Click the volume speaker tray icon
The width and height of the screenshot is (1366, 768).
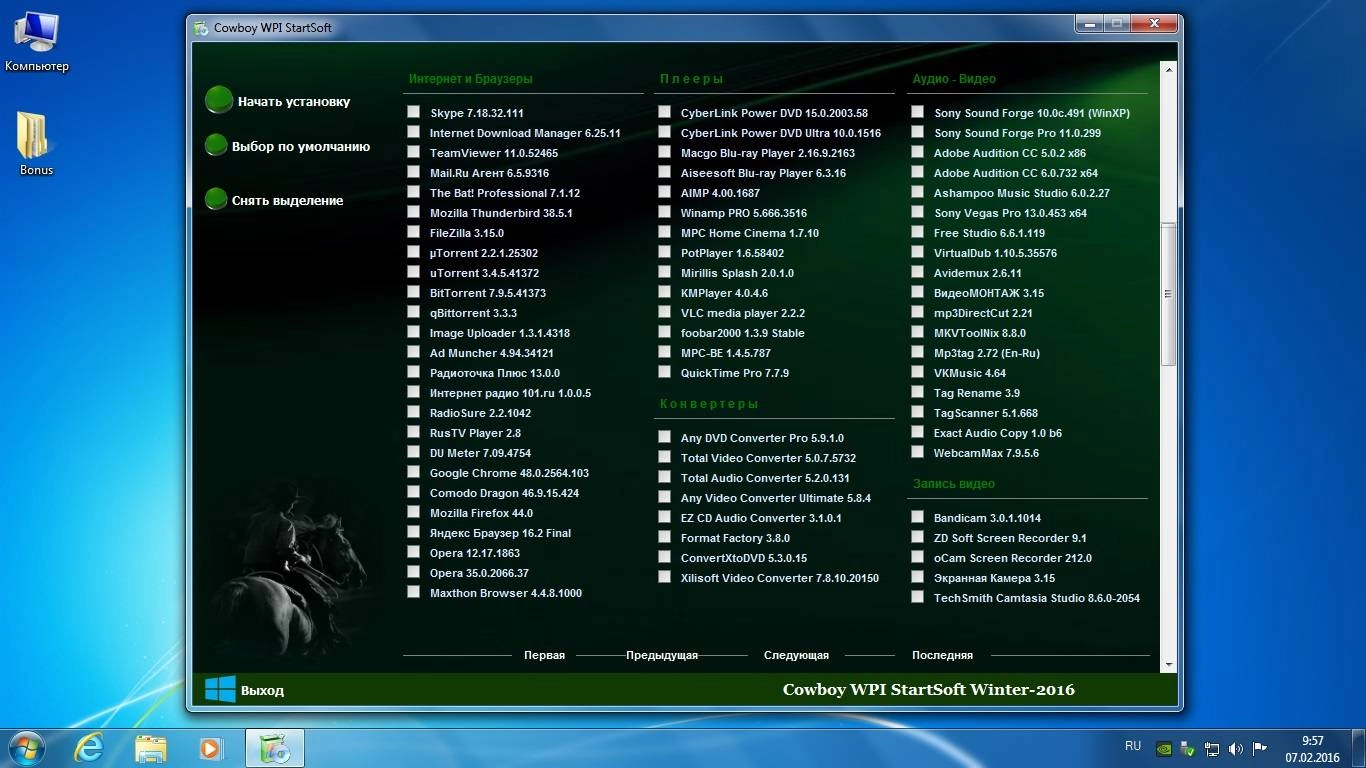click(x=1236, y=748)
